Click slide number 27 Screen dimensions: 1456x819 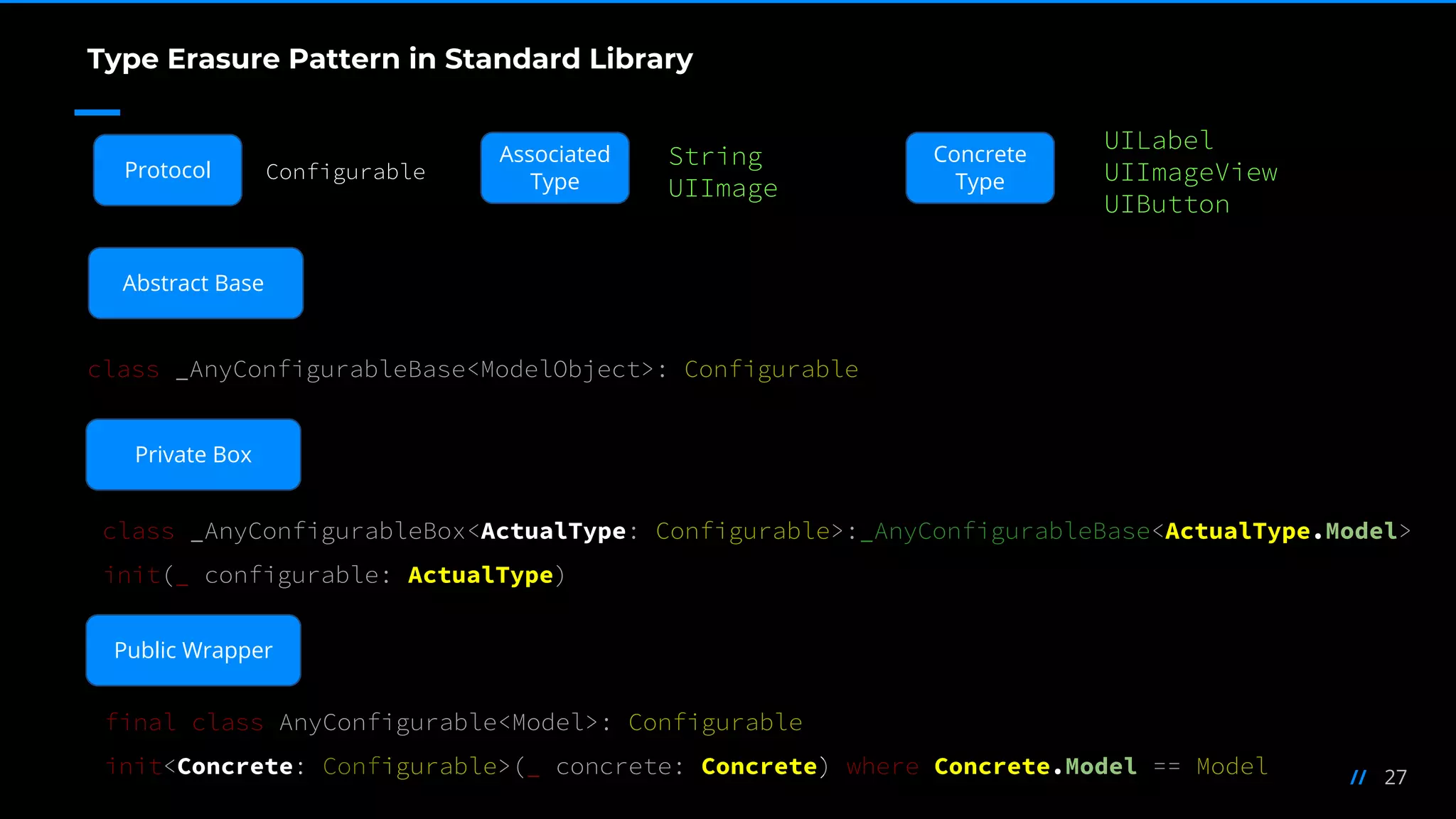1395,778
